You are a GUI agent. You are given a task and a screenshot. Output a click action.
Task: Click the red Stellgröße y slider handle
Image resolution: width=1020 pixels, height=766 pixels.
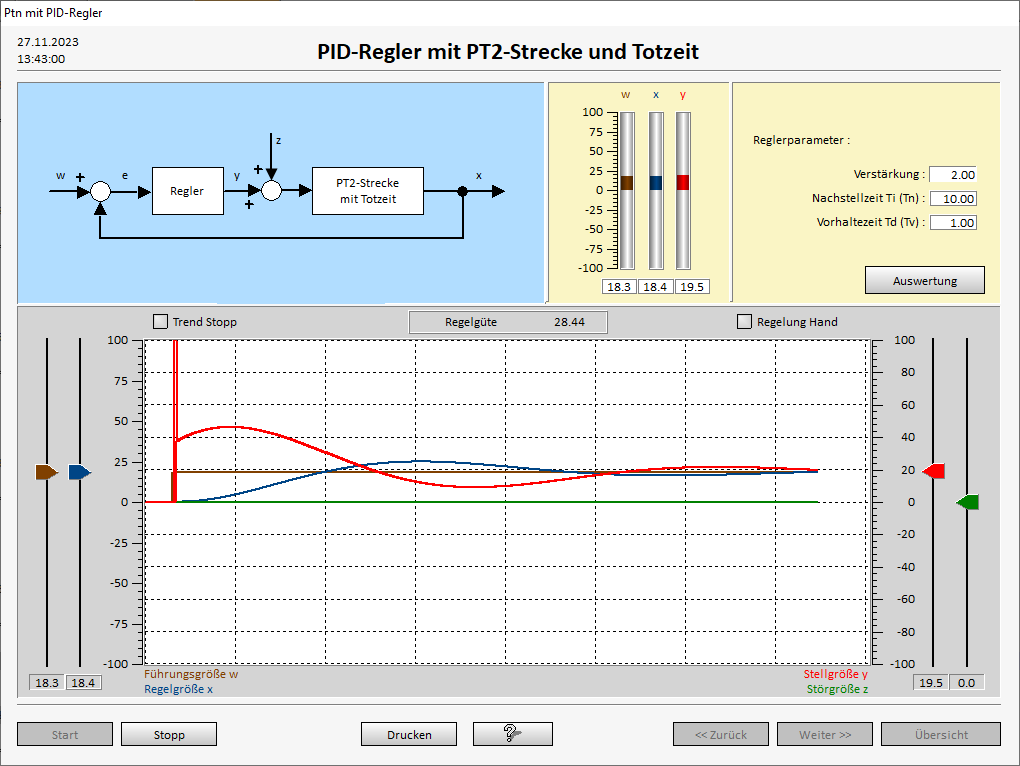934,471
